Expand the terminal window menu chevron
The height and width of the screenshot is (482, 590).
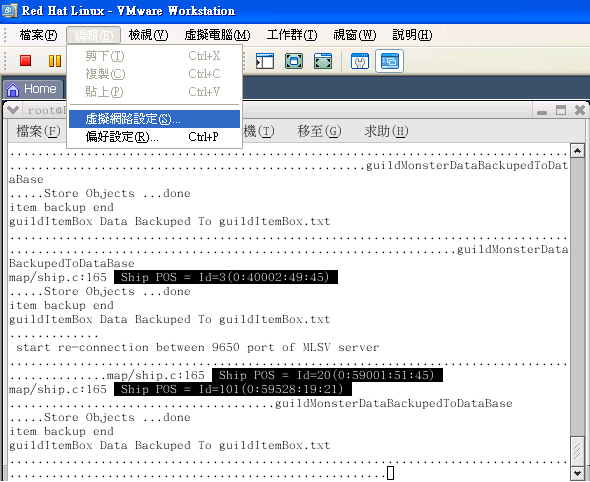tap(12, 110)
